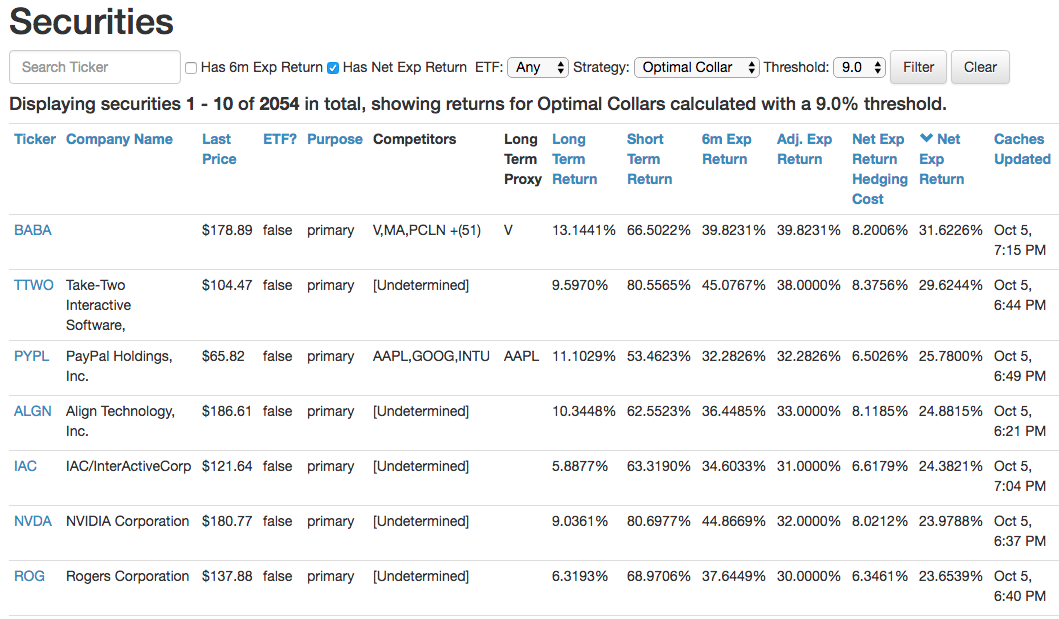Sort by Ticker column header
Image resolution: width=1059 pixels, height=619 pixels.
35,139
